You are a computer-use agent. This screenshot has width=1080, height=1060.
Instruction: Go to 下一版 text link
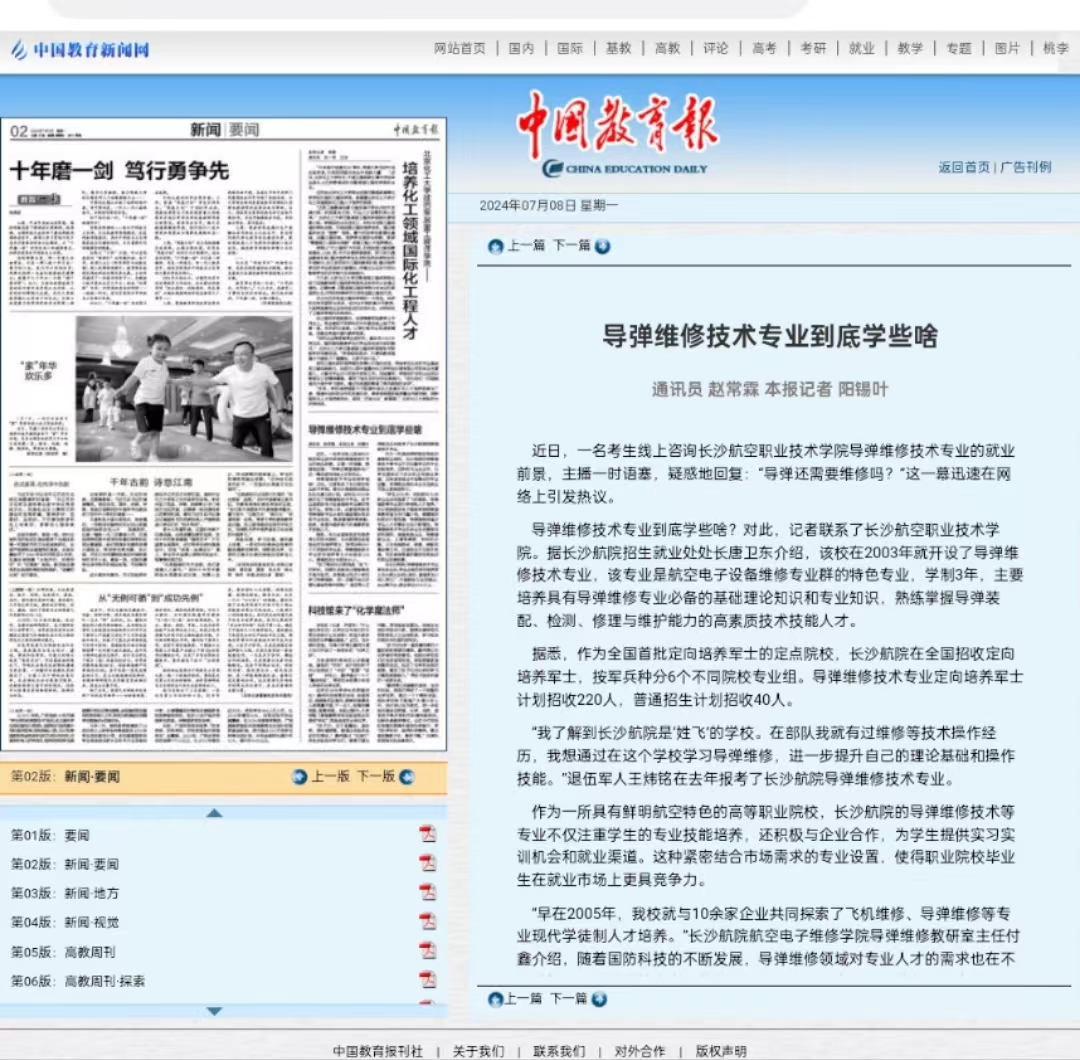(376, 776)
